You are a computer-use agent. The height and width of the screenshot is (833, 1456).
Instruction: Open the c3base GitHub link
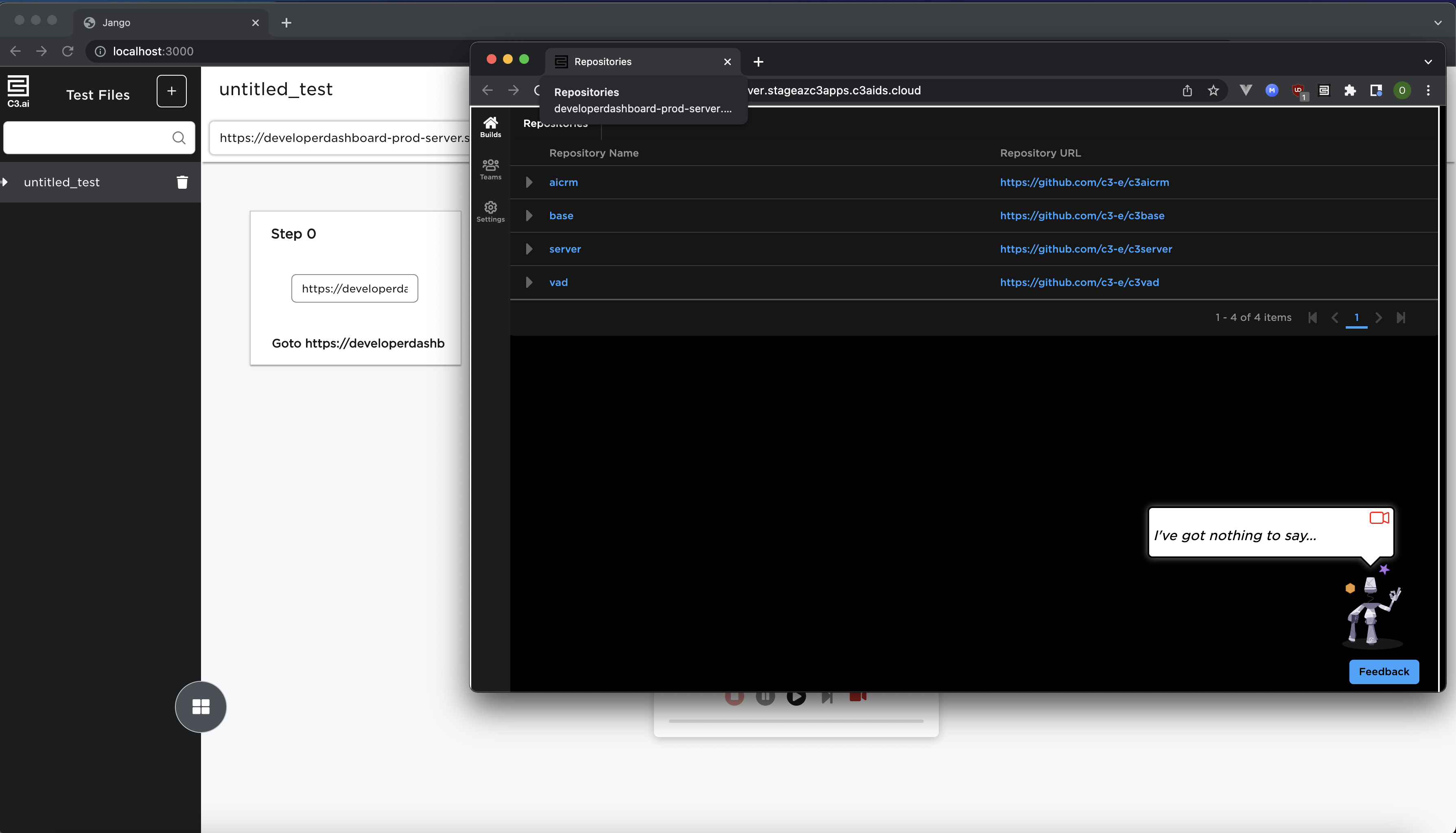(1082, 216)
